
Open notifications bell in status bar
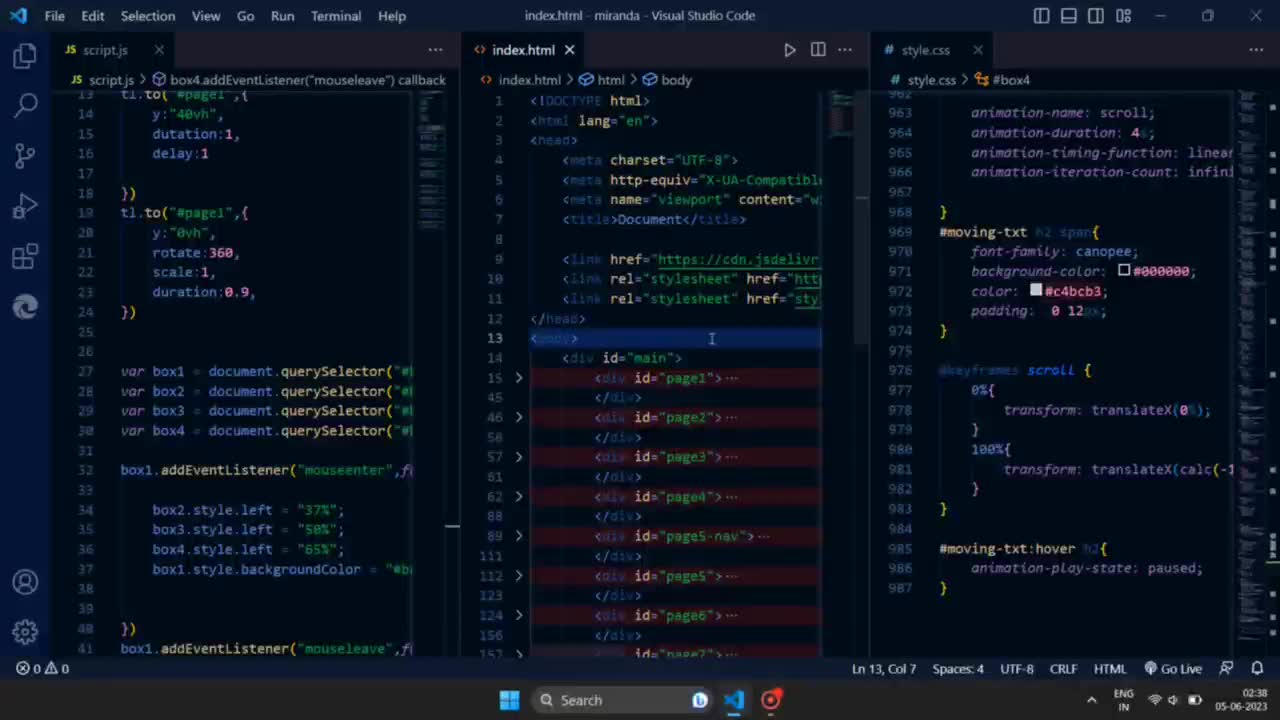(x=1256, y=669)
